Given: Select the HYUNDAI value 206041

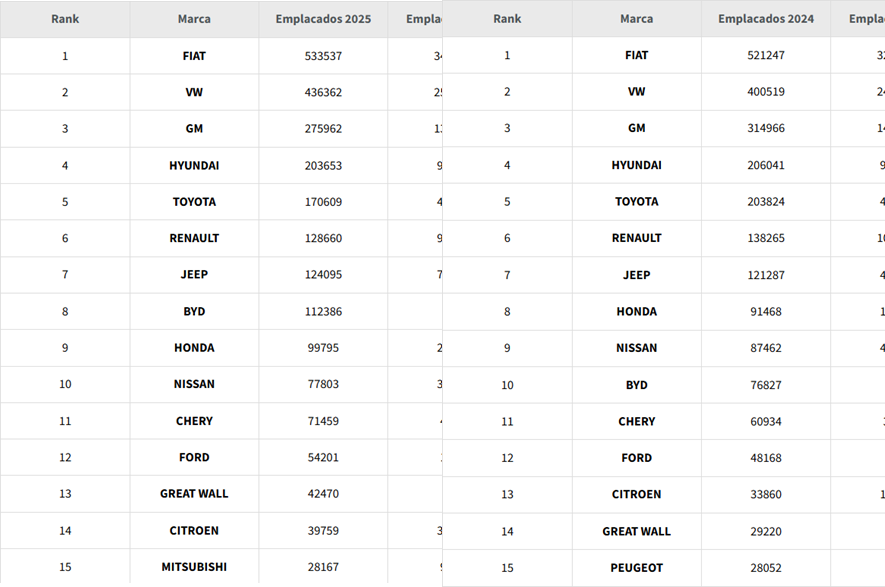Looking at the screenshot, I should coord(765,165).
